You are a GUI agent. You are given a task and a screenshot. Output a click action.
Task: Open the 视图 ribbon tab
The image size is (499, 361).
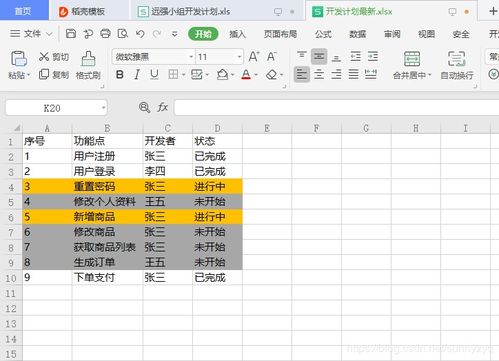pyautogui.click(x=426, y=34)
